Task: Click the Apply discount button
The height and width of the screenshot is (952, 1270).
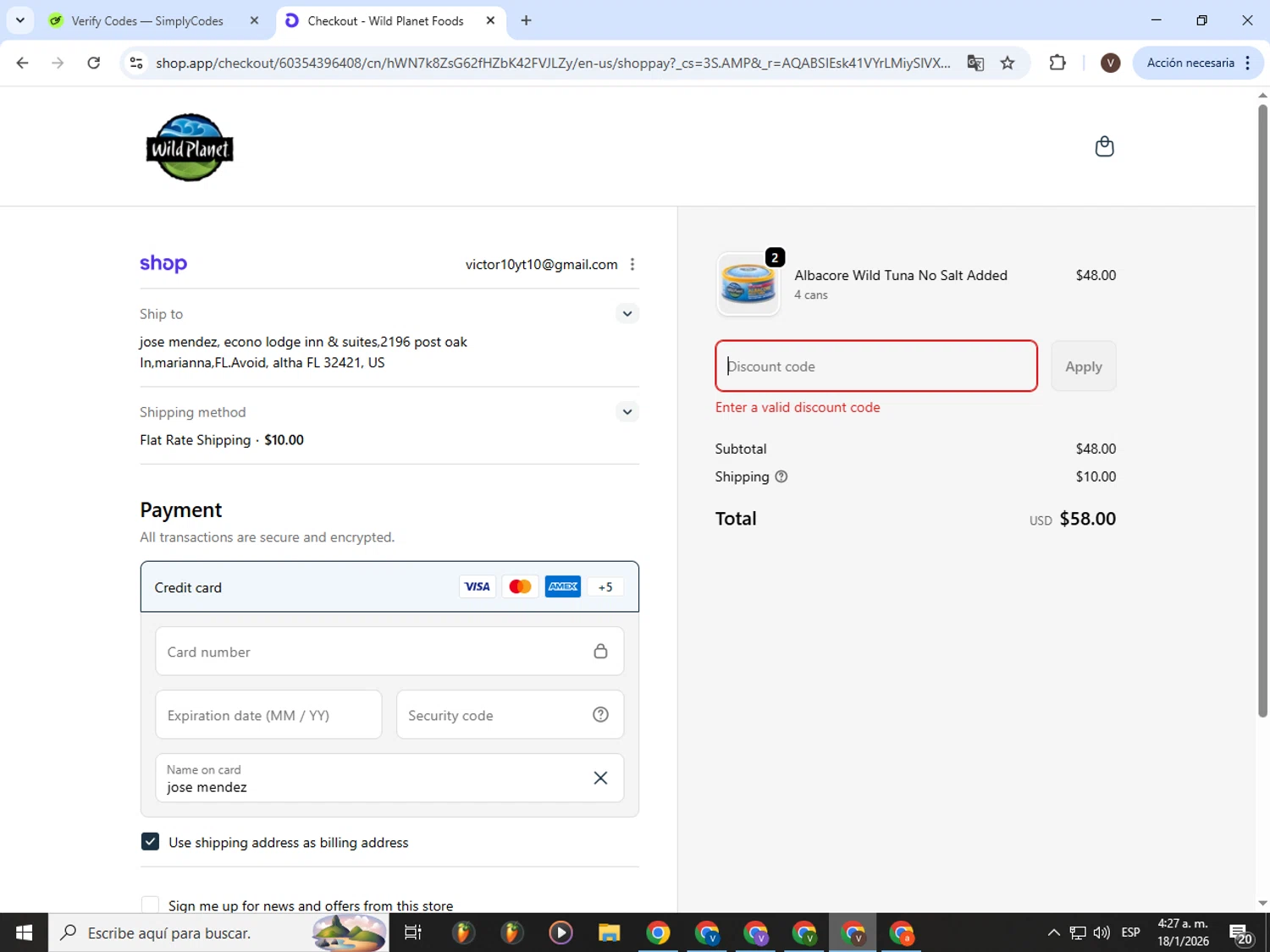Action: point(1084,366)
